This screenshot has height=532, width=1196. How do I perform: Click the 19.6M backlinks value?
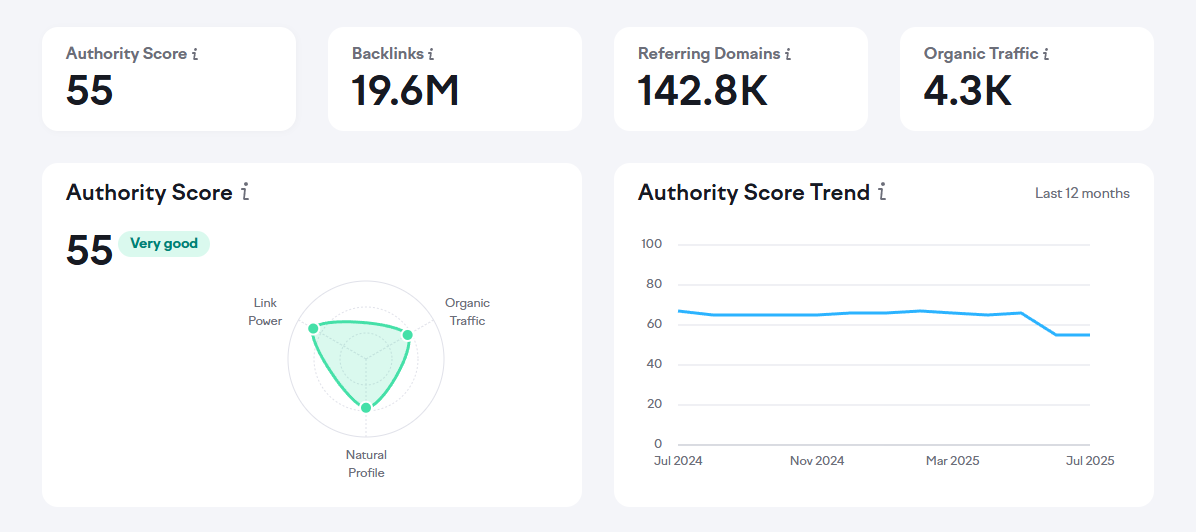[x=406, y=90]
